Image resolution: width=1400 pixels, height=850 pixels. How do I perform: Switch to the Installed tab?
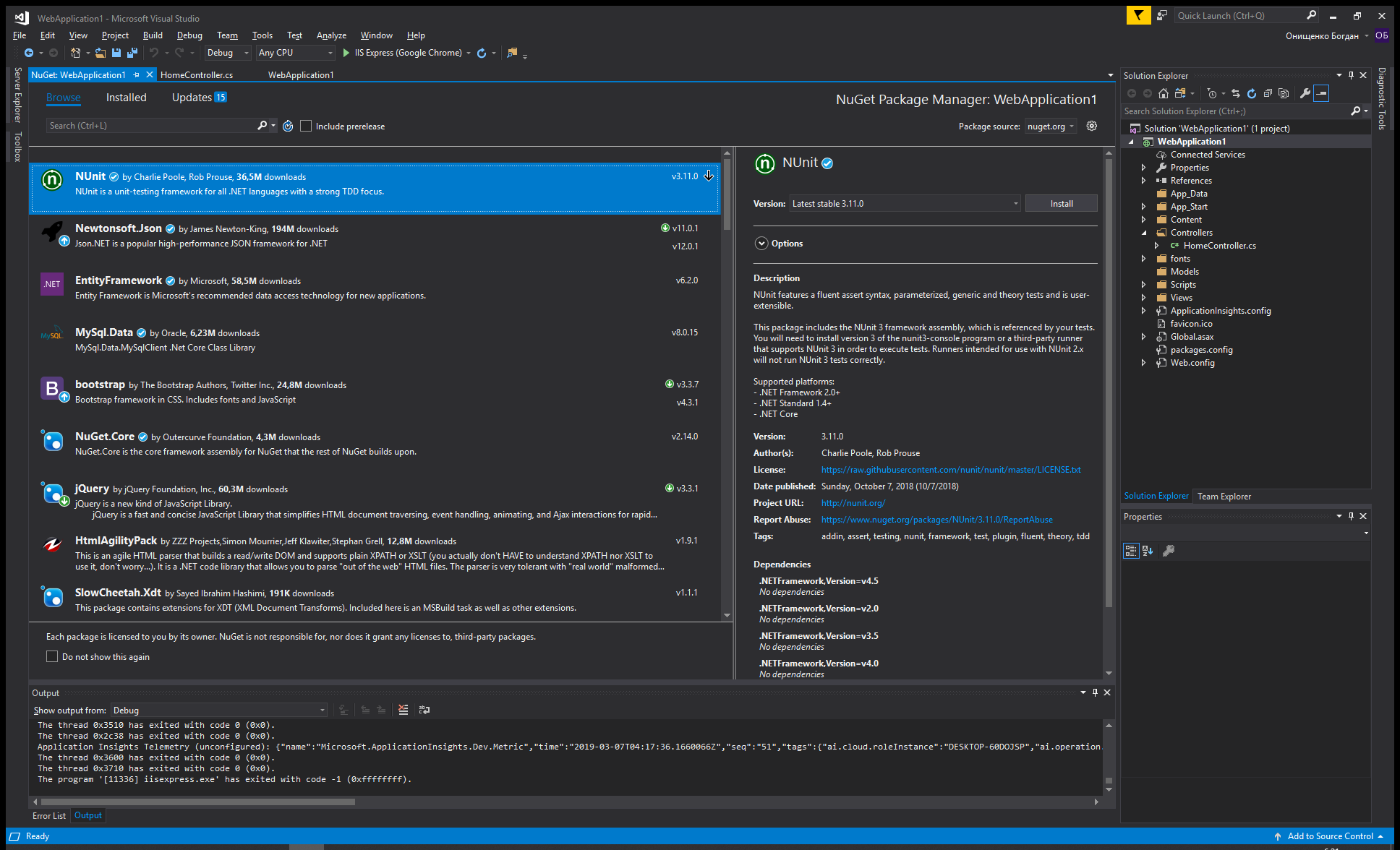tap(127, 98)
